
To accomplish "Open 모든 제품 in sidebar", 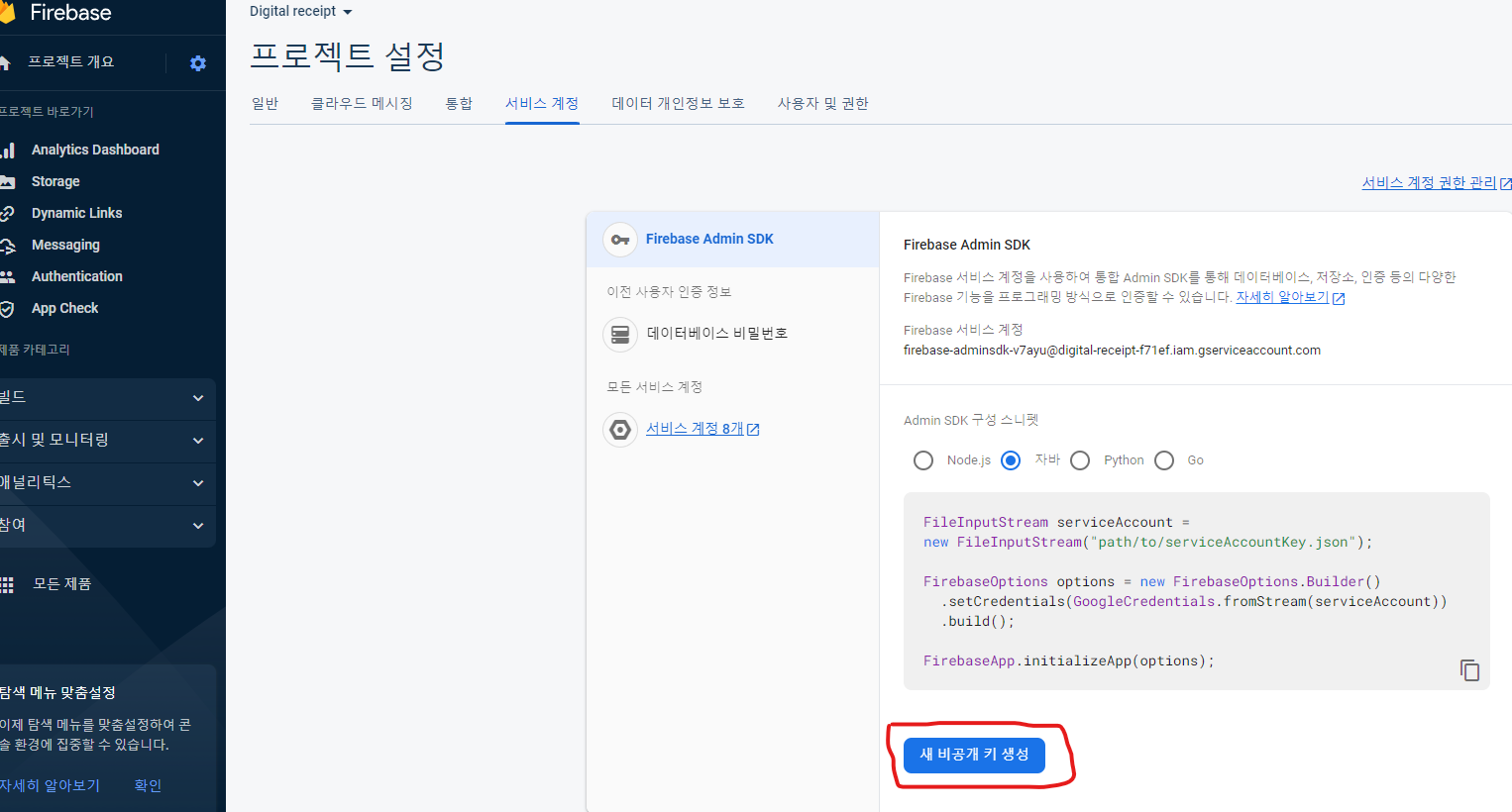I will [x=61, y=584].
